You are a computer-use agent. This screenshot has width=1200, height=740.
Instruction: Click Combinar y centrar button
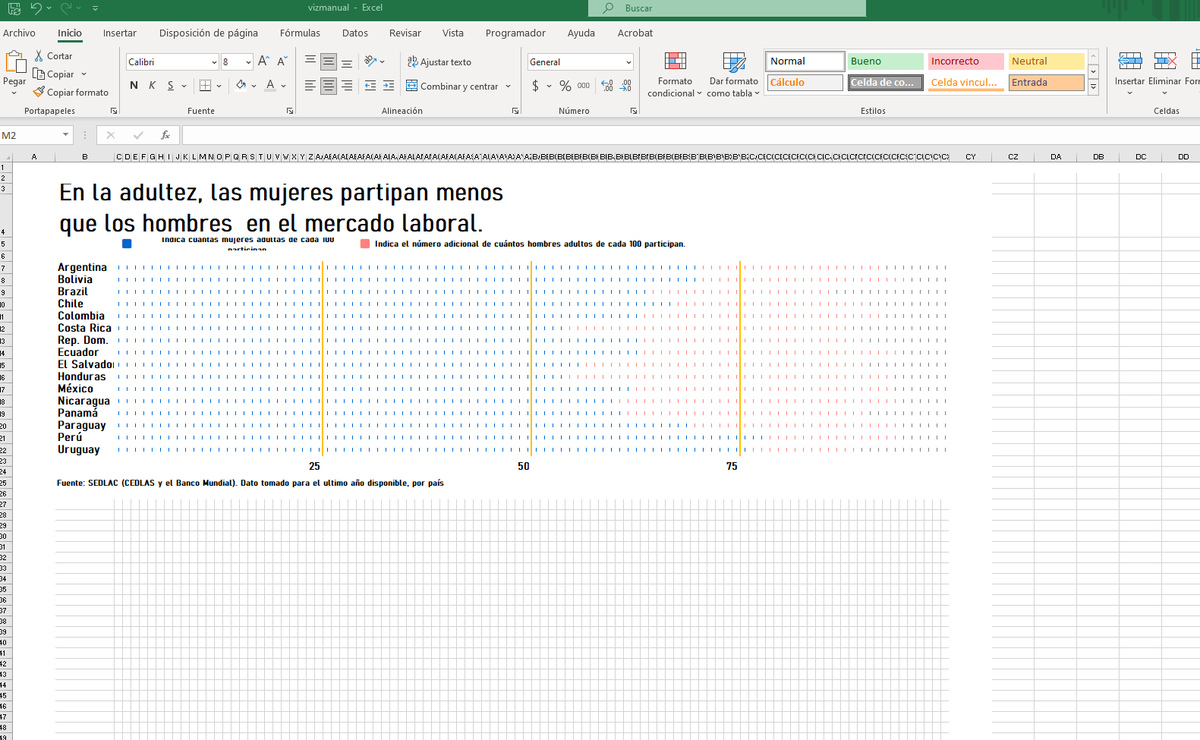click(452, 86)
